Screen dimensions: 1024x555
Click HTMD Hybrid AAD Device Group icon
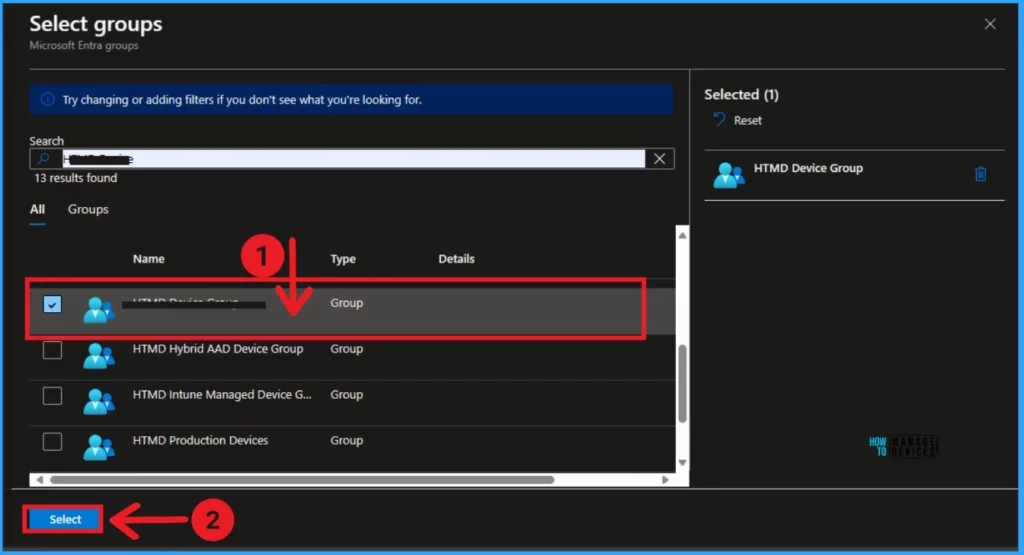click(99, 356)
